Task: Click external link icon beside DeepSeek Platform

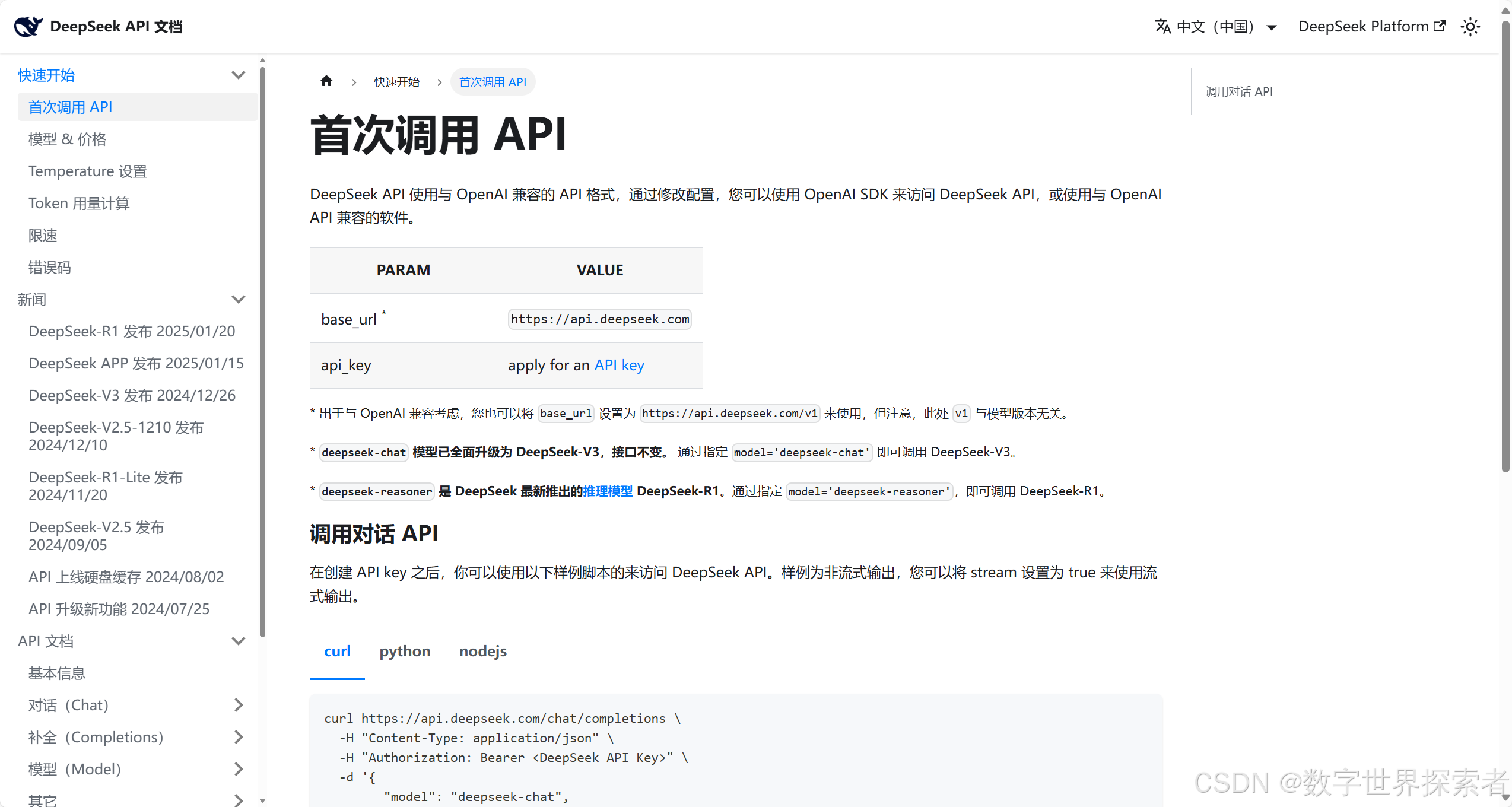Action: click(x=1440, y=26)
